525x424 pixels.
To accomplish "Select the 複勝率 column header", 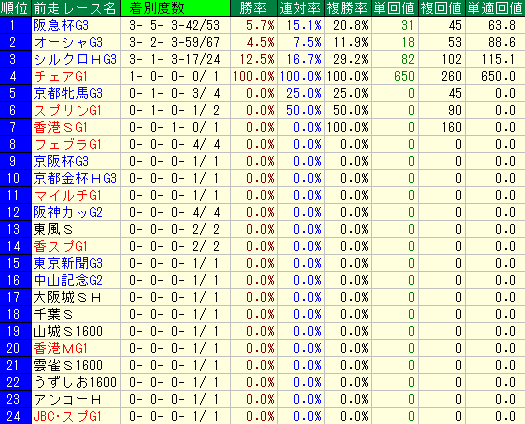I will point(348,8).
